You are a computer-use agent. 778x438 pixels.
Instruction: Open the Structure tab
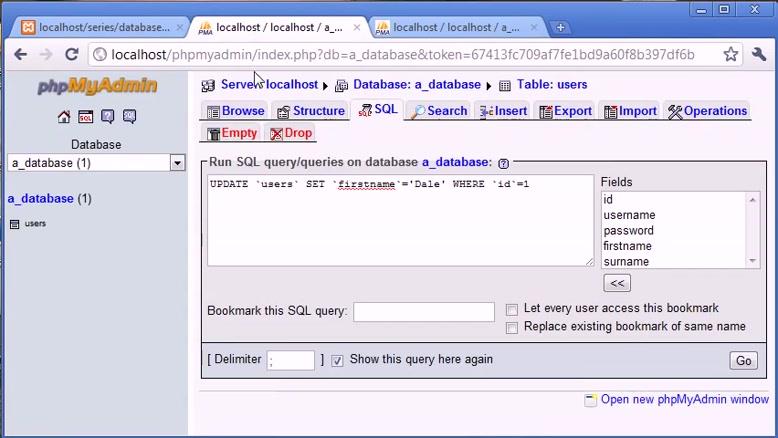[x=311, y=111]
